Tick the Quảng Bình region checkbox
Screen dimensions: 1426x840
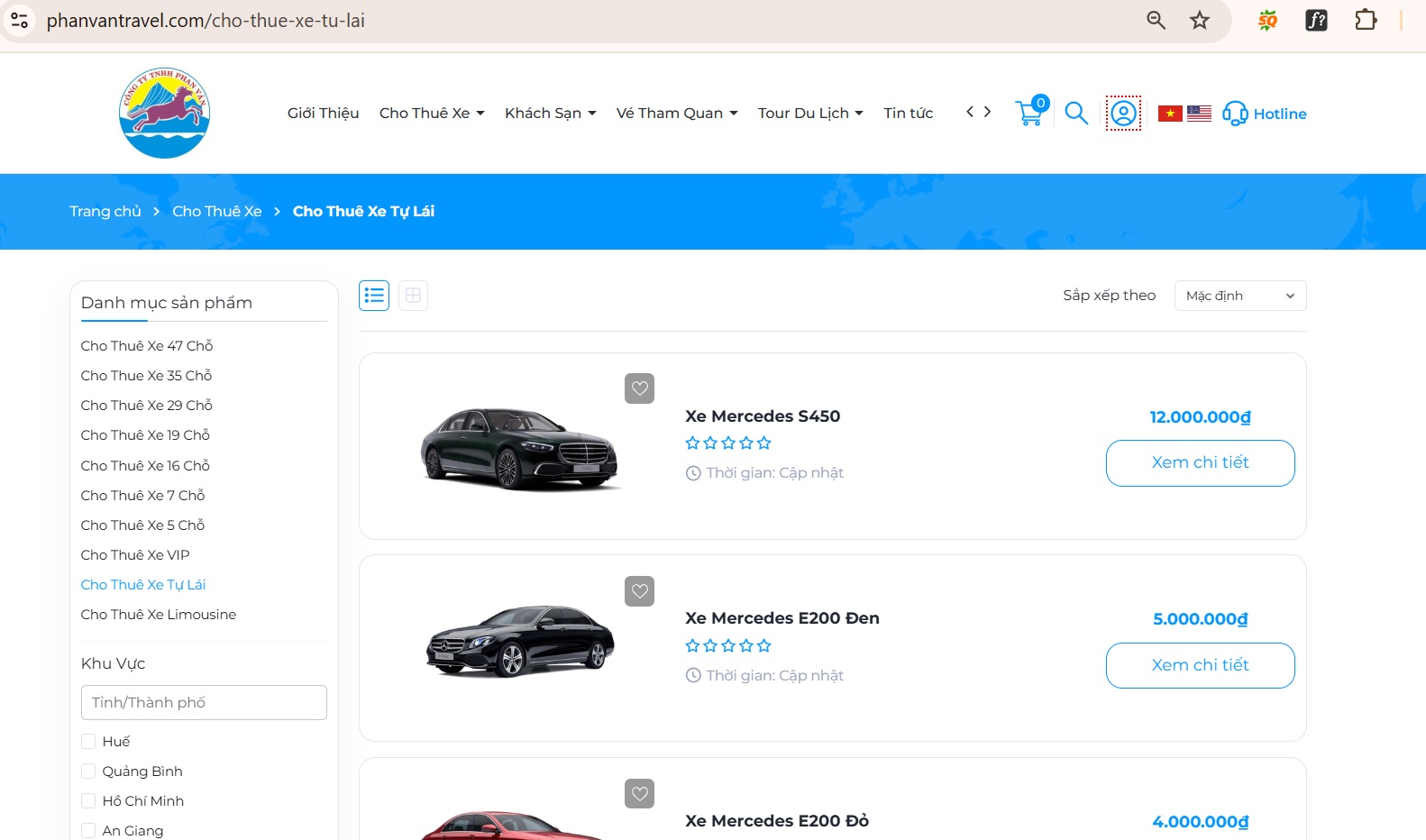click(88, 771)
